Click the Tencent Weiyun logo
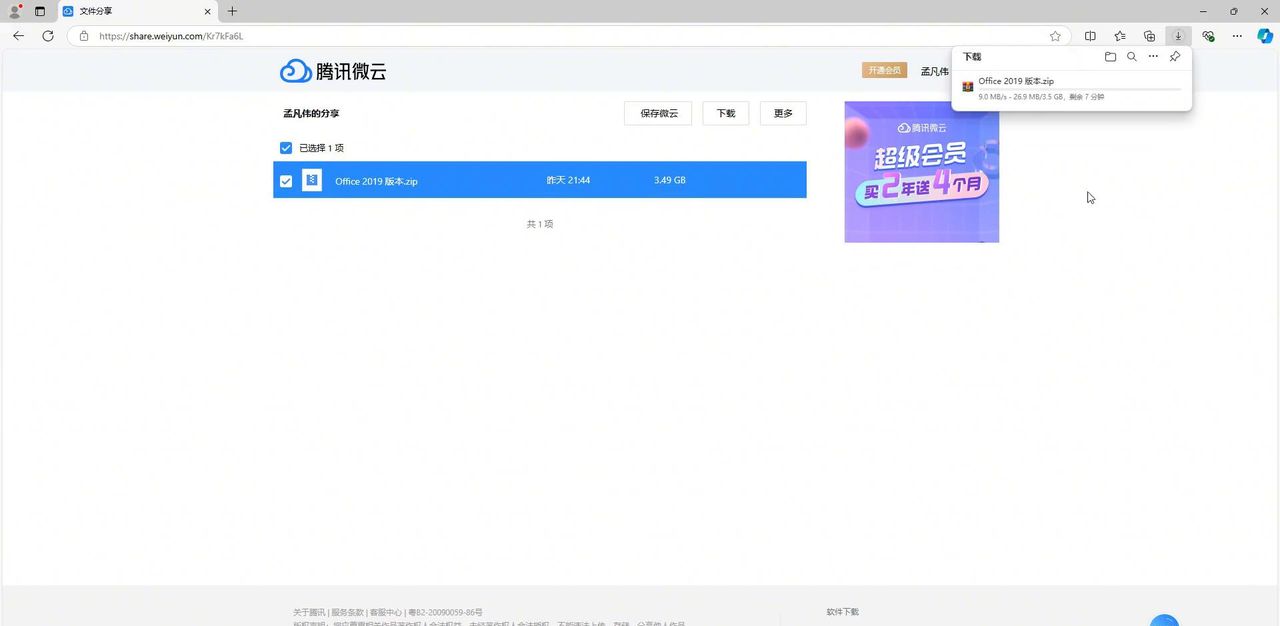 (x=333, y=71)
